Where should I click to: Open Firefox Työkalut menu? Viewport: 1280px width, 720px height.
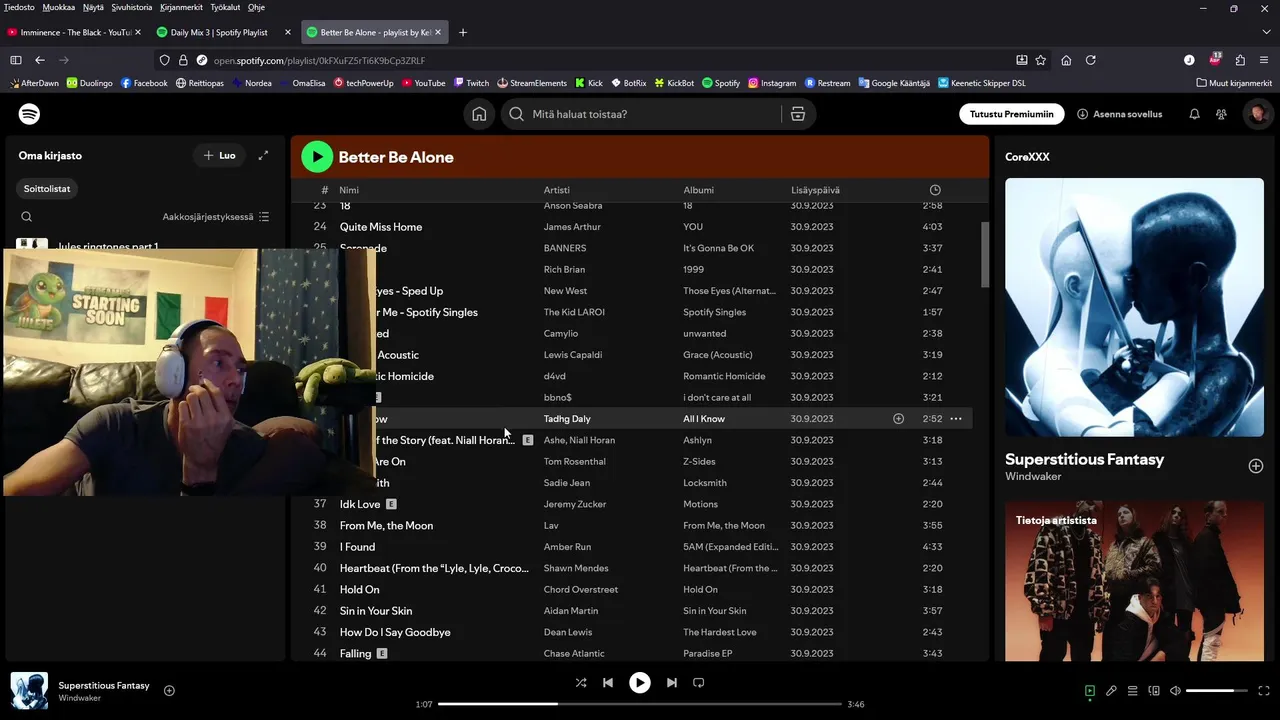coord(225,7)
